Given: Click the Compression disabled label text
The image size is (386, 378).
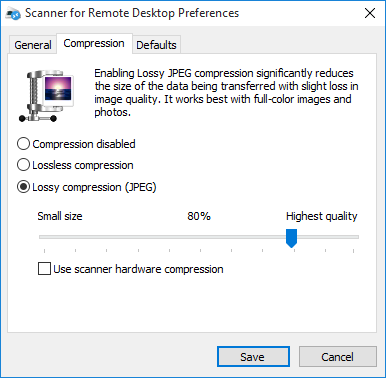Looking at the screenshot, I should click(x=84, y=144).
